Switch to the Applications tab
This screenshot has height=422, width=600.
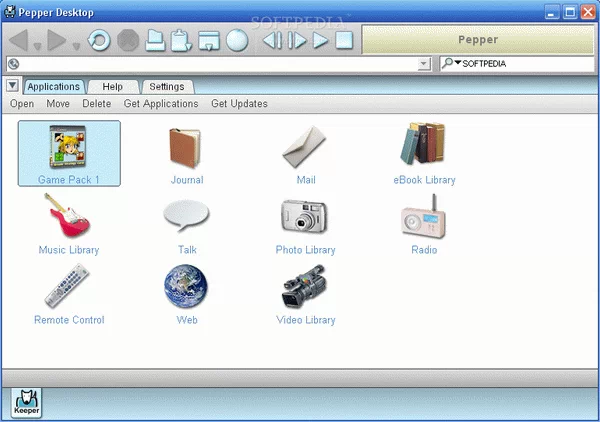[x=54, y=86]
